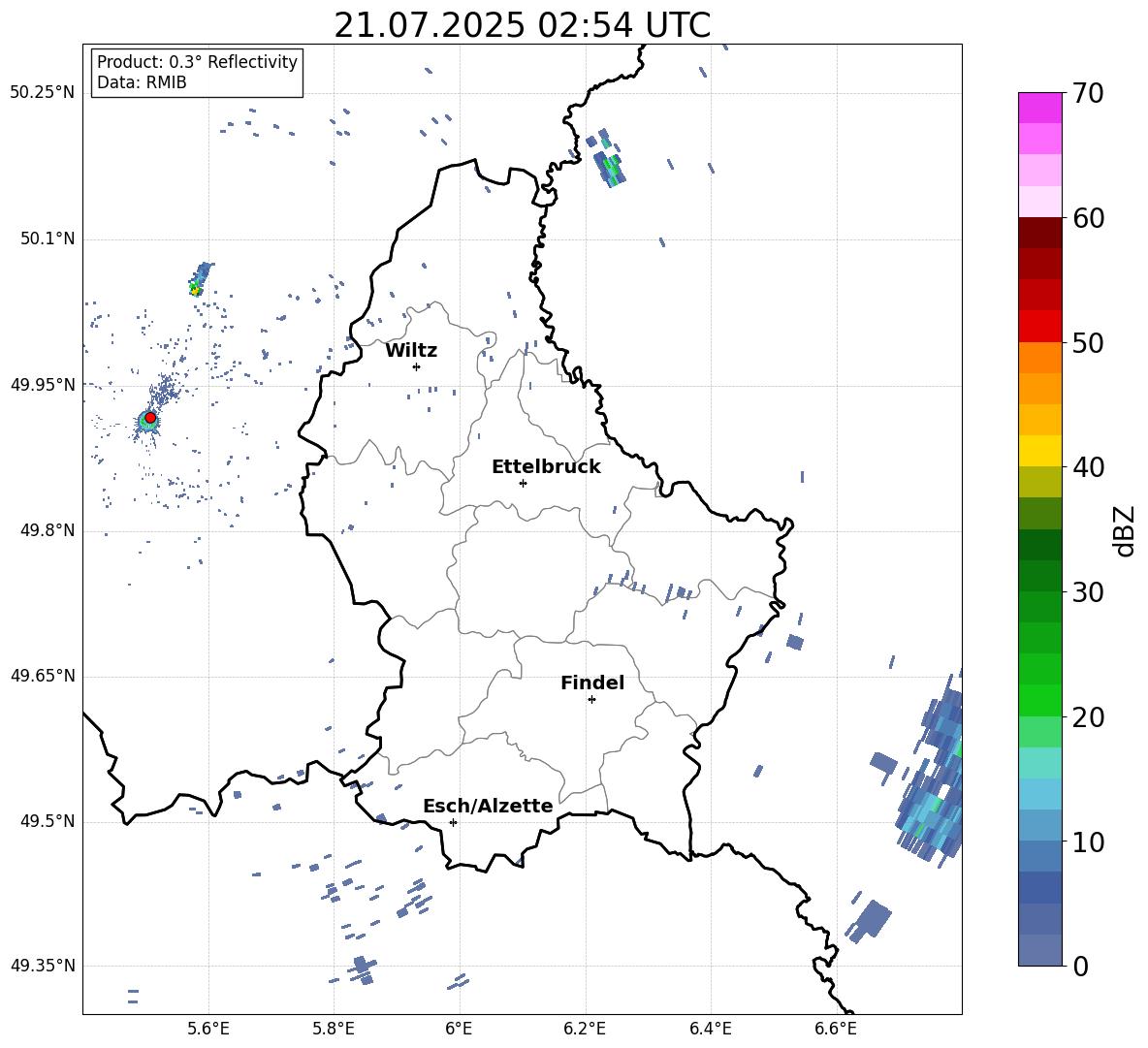Click the 50.1°N latitude label

pyautogui.click(x=48, y=238)
